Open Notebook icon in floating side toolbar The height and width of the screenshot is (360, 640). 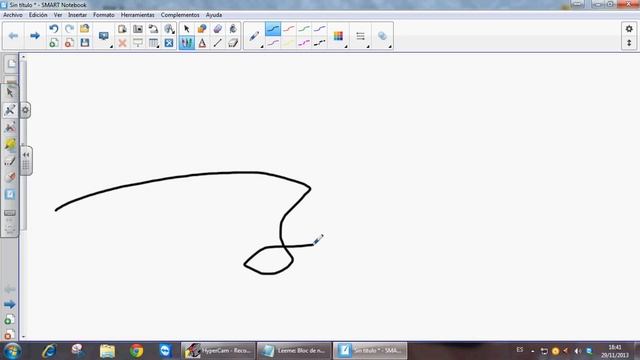pos(10,194)
